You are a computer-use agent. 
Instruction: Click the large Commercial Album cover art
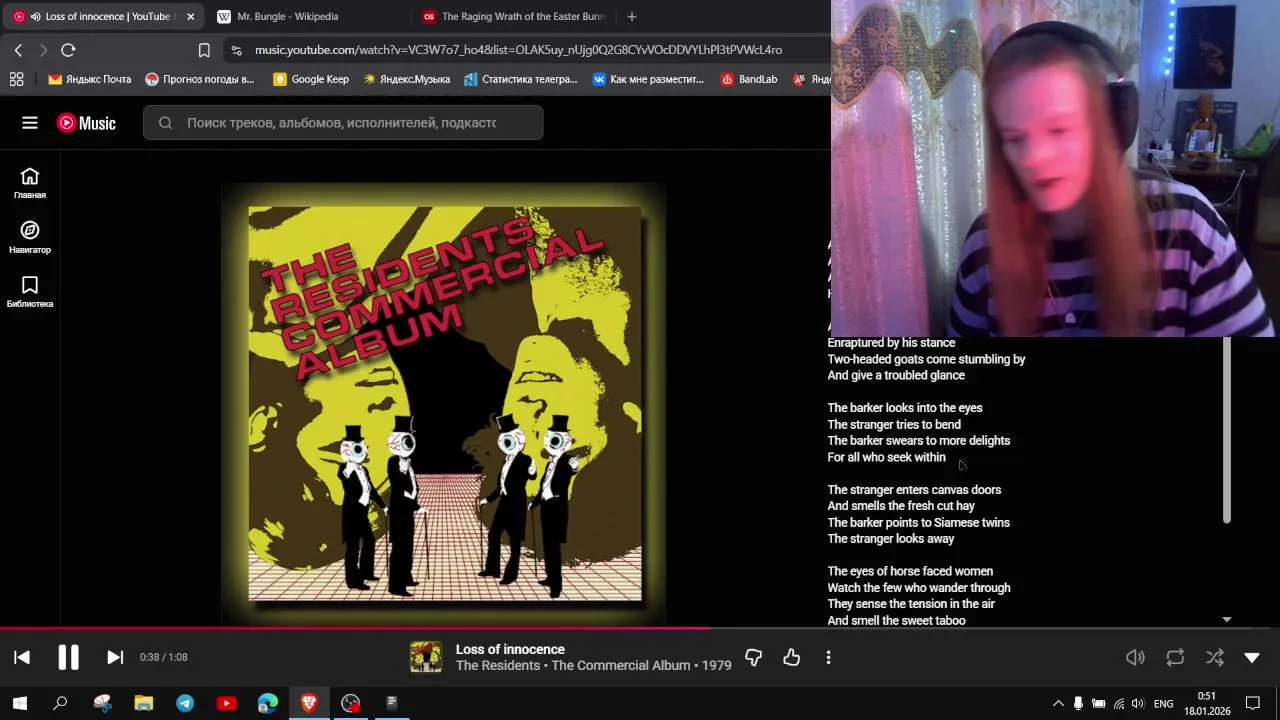tap(445, 404)
